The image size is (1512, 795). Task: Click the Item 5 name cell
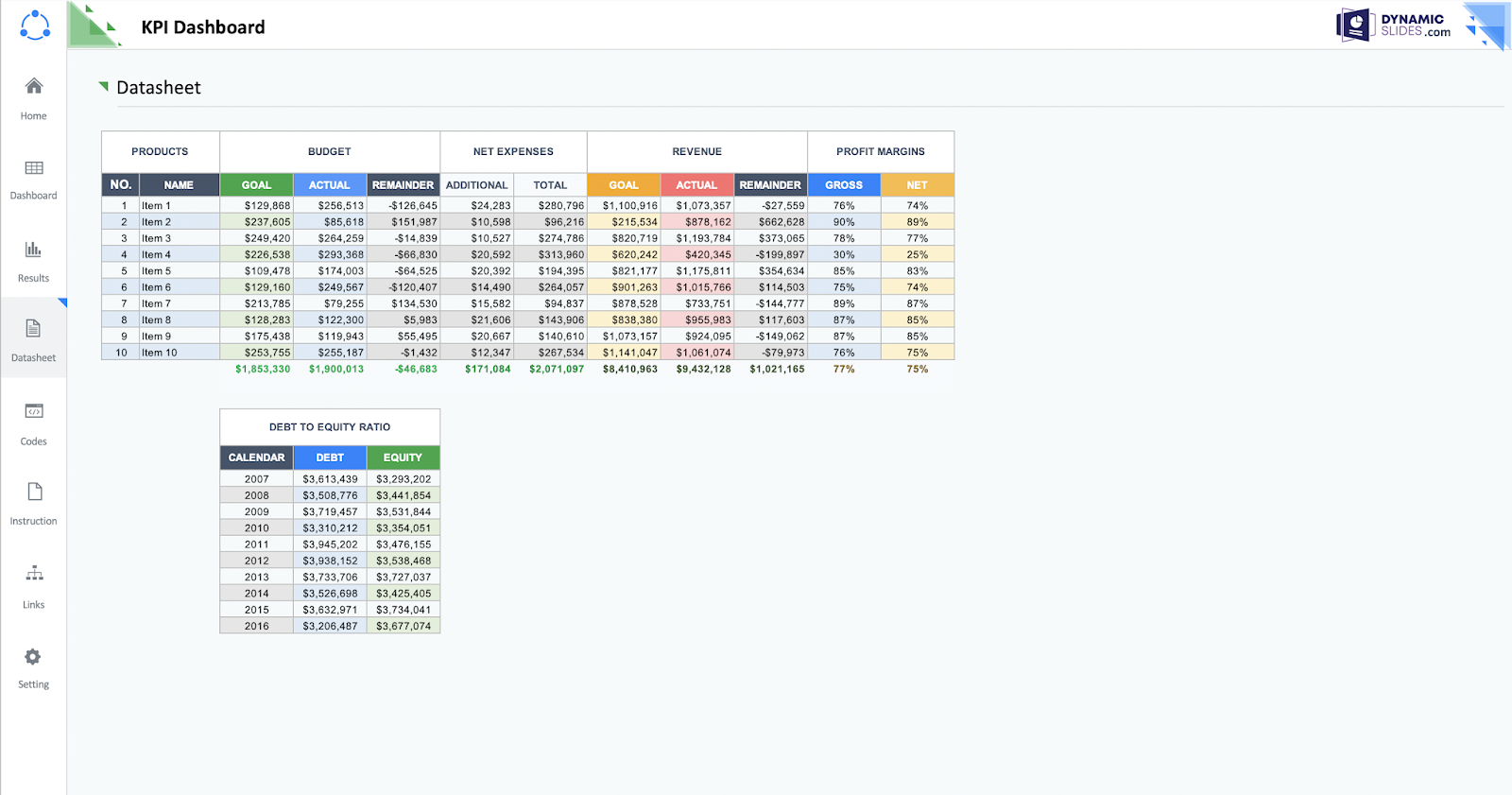[180, 271]
